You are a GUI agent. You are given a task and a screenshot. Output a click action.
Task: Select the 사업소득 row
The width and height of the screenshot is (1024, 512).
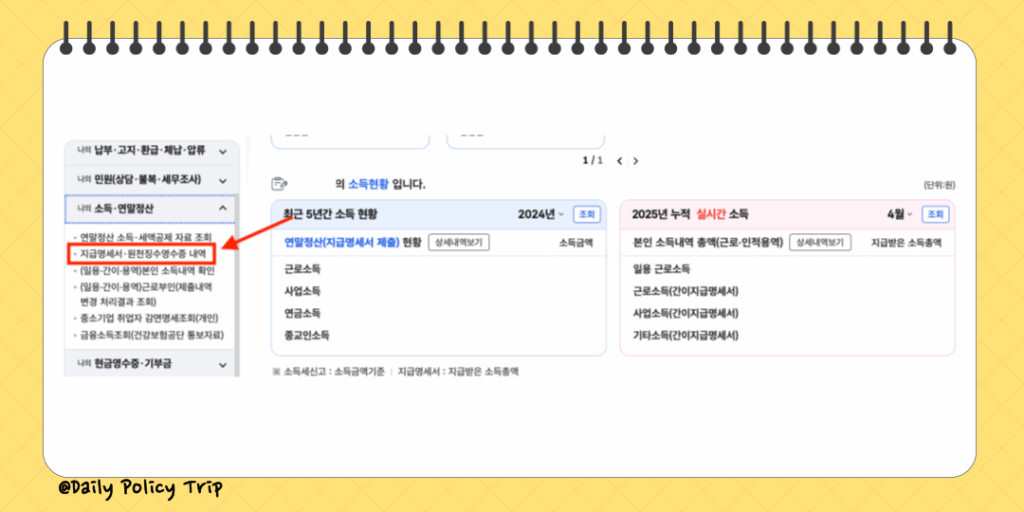click(438, 291)
